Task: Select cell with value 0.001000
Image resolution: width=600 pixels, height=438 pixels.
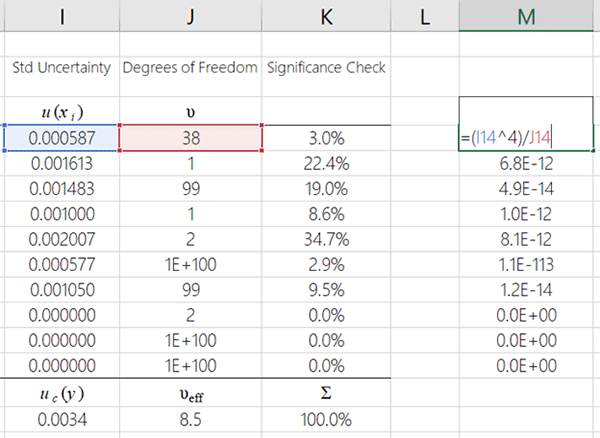Action: [62, 214]
